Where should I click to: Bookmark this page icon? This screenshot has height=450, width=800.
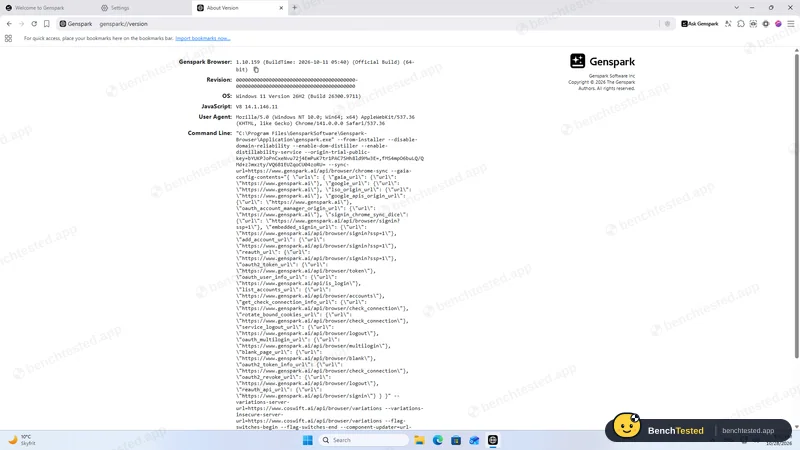coord(46,24)
